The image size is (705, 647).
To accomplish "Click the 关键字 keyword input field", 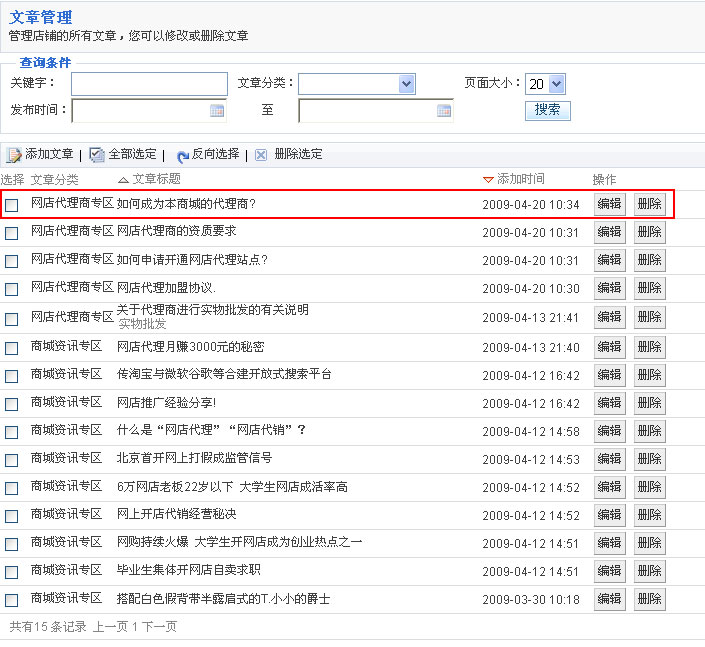I will 149,84.
